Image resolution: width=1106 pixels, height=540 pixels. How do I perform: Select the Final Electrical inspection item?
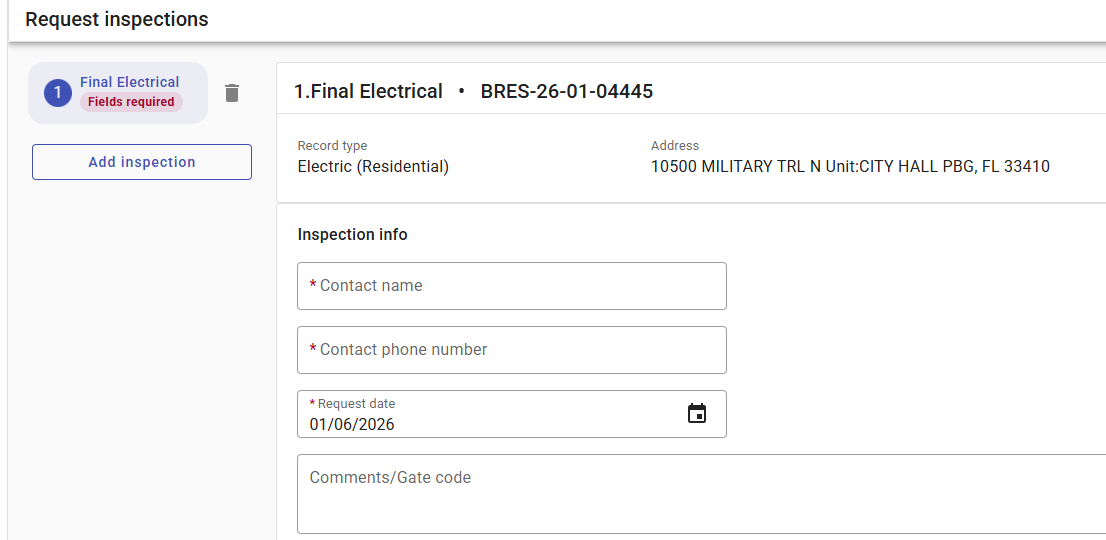click(x=130, y=82)
